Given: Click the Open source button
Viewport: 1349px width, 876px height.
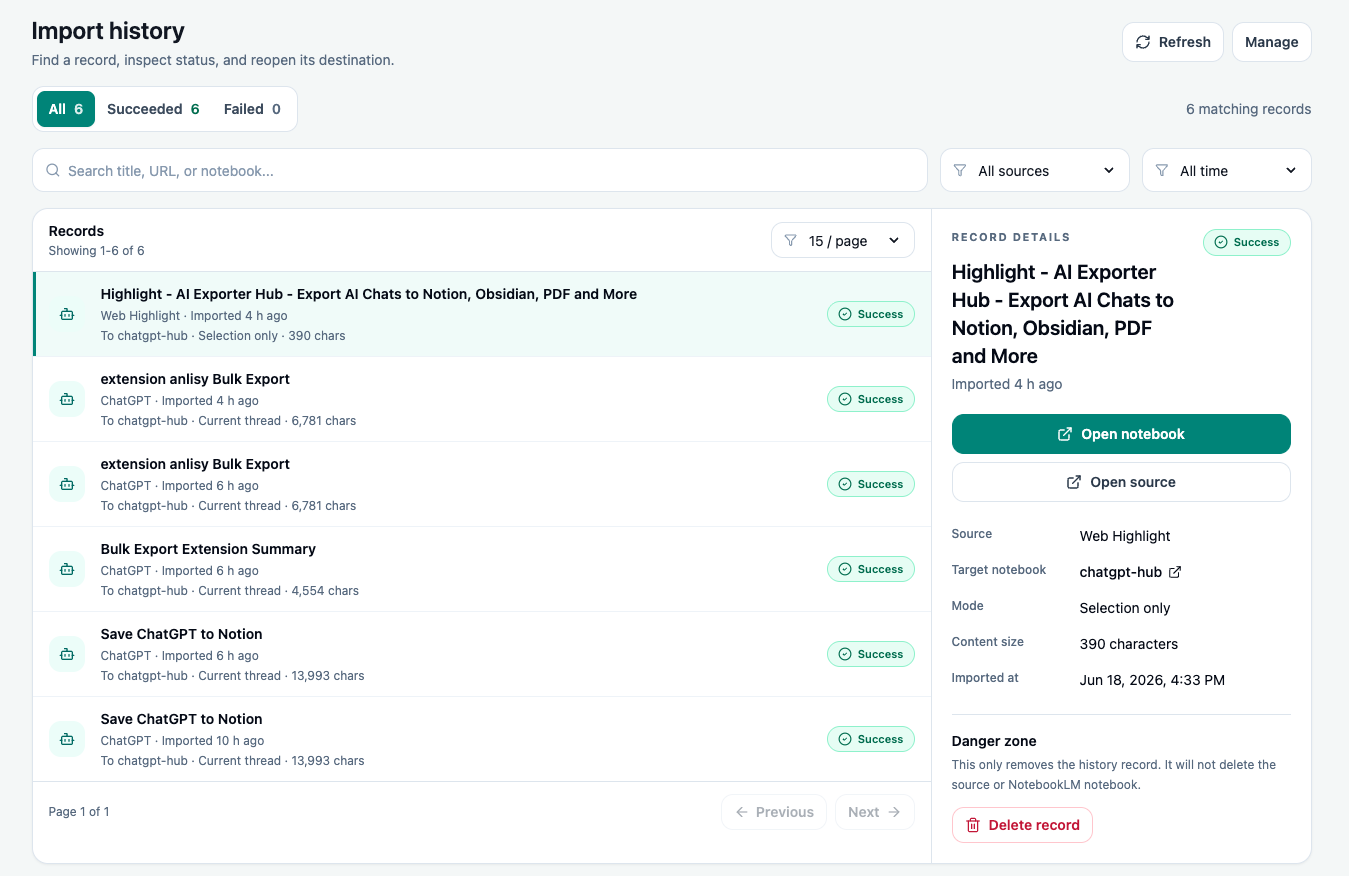Looking at the screenshot, I should coord(1121,482).
